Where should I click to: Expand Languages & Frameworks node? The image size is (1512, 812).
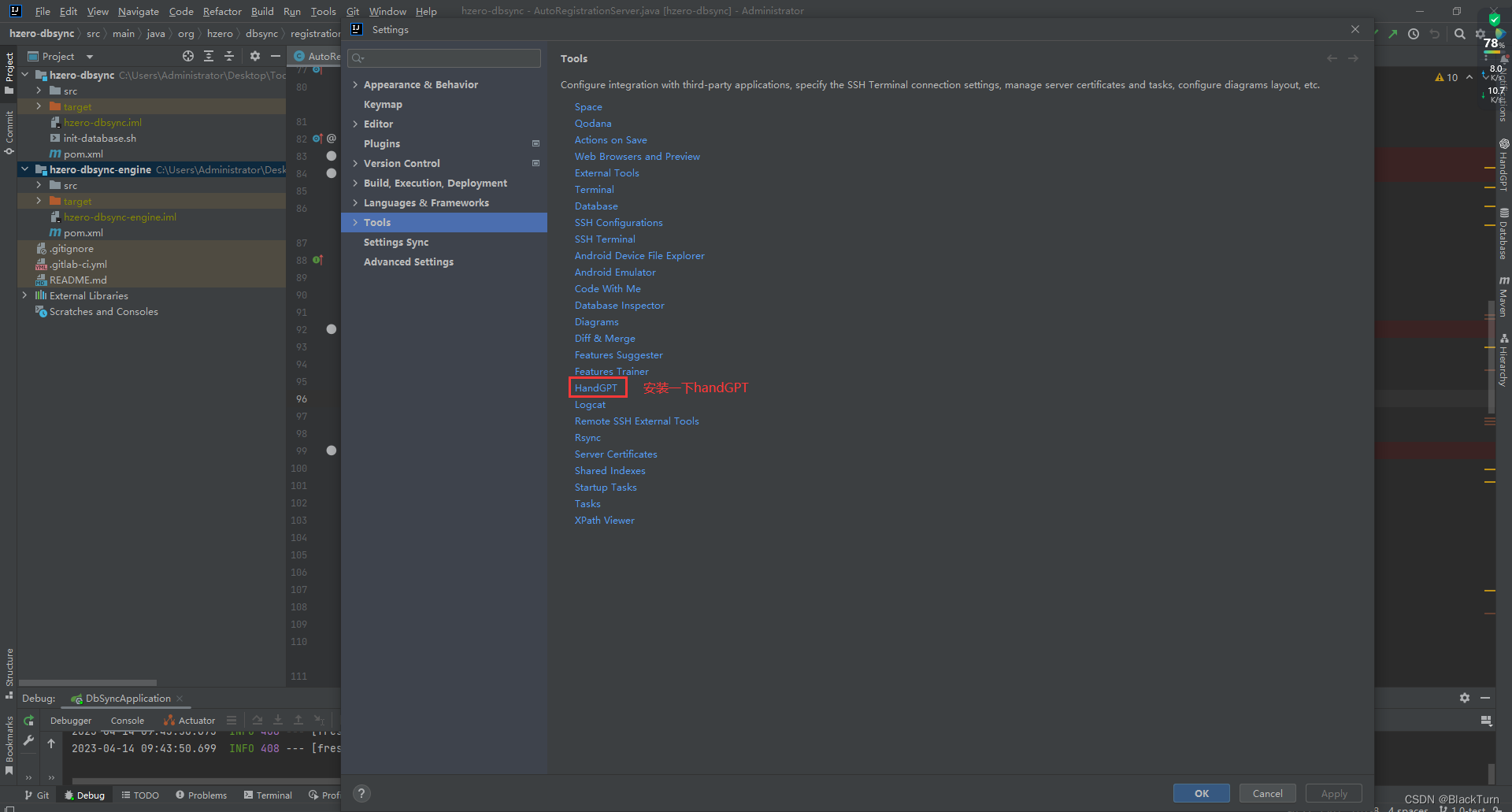click(x=355, y=202)
